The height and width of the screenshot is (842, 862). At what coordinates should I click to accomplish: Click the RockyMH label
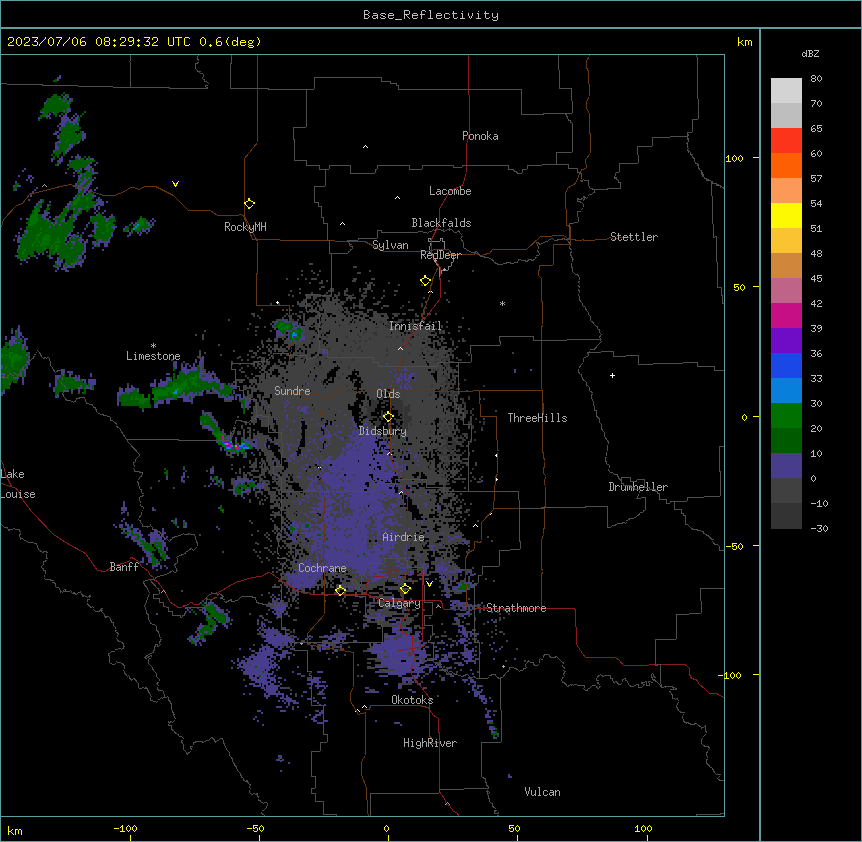(x=245, y=227)
